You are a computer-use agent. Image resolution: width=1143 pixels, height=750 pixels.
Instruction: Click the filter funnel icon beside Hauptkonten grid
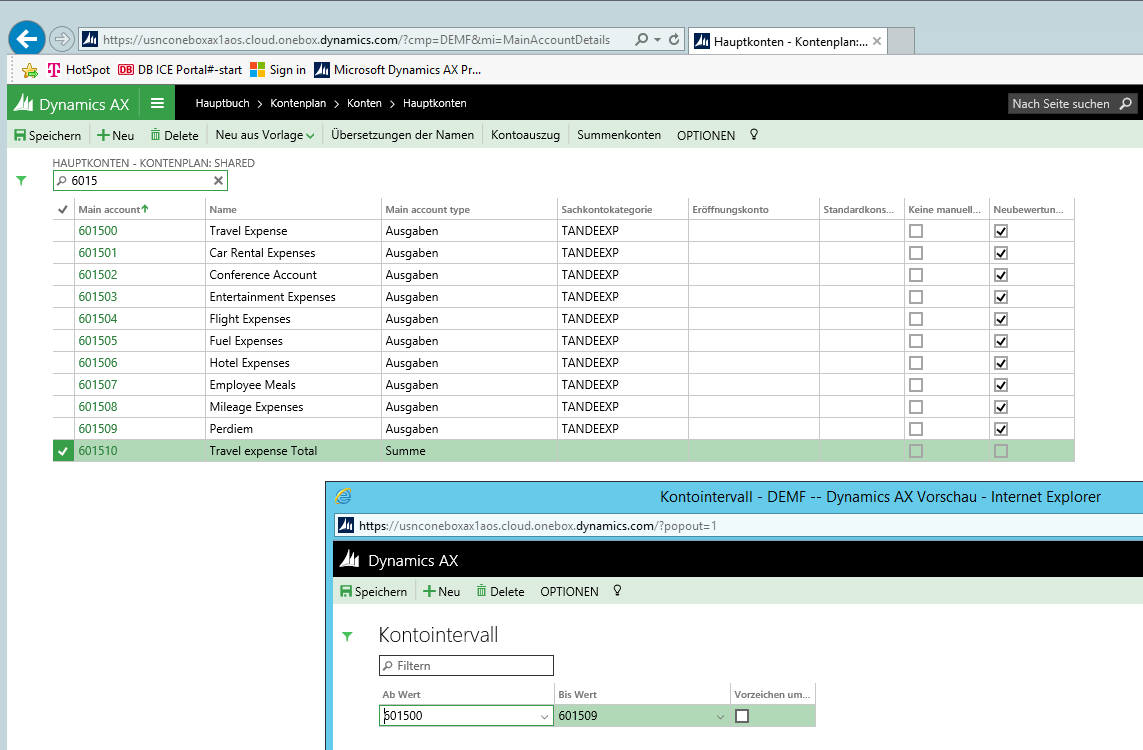[x=21, y=181]
